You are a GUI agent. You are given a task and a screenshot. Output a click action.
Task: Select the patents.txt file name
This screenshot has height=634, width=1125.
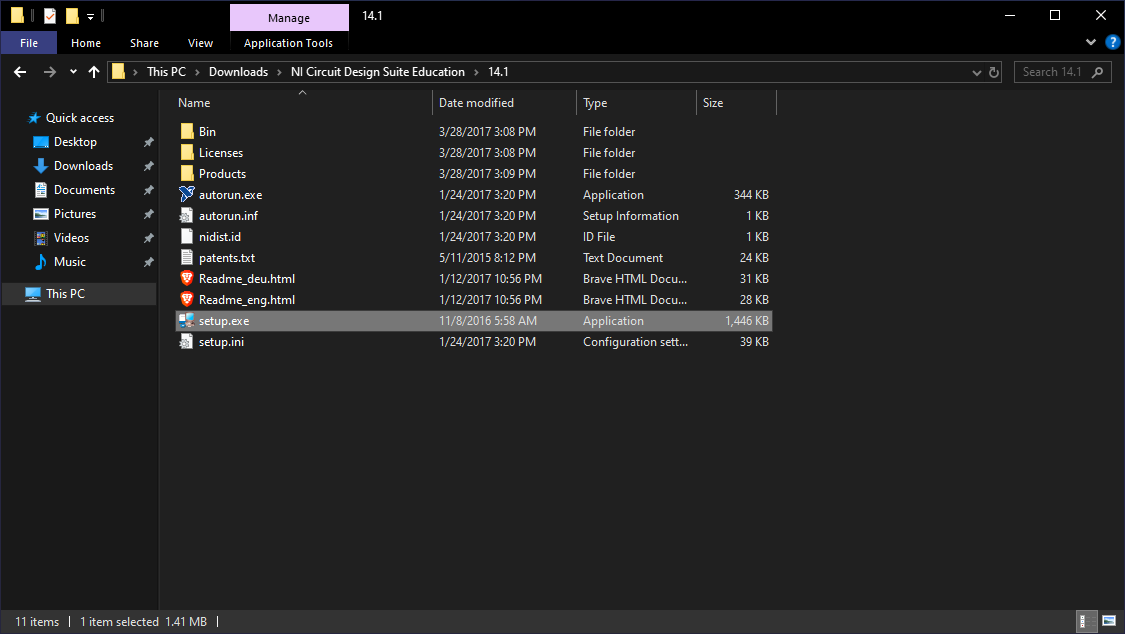227,257
